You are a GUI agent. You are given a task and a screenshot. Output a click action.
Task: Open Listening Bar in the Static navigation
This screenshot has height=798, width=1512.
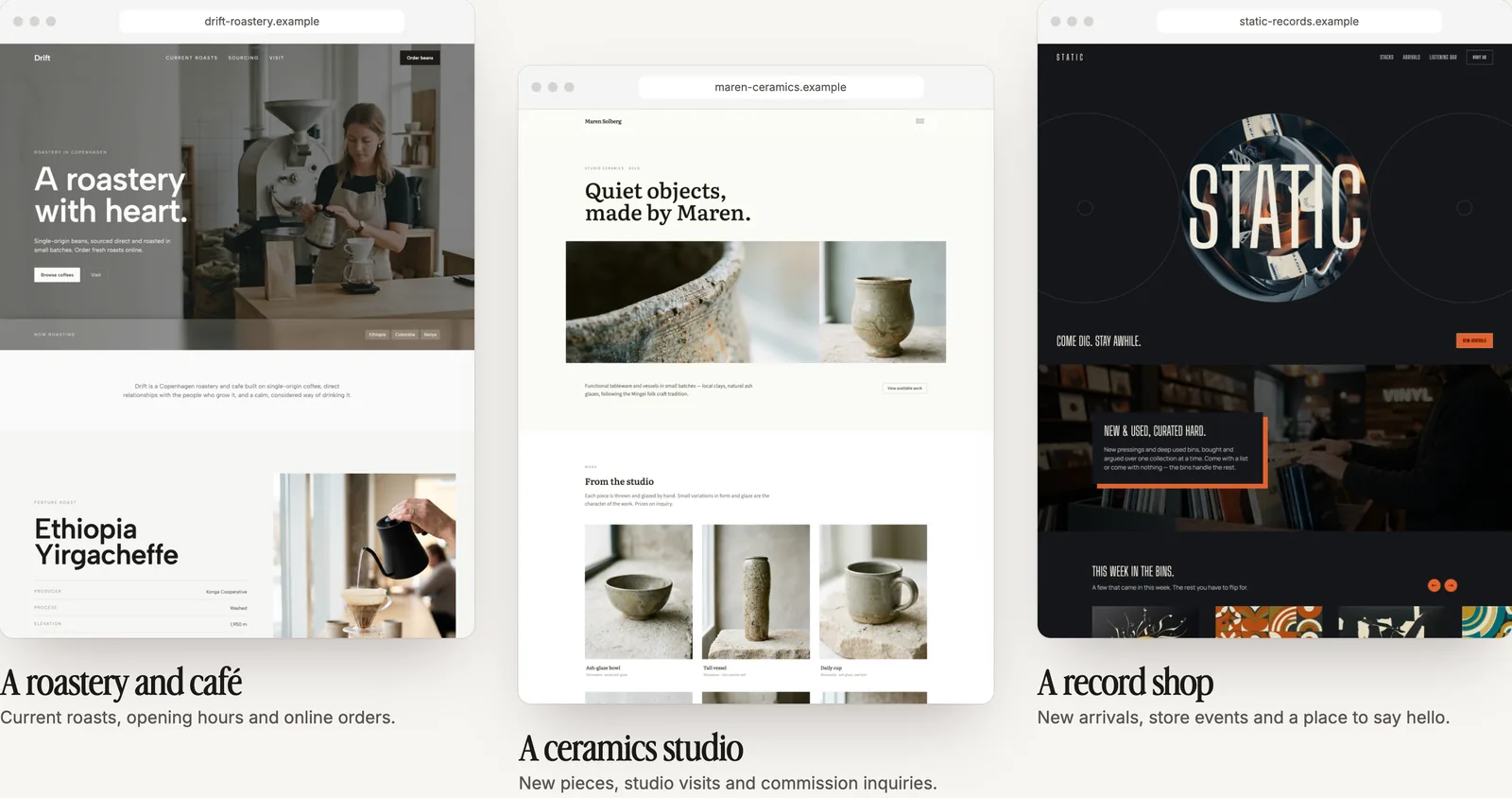(x=1442, y=58)
